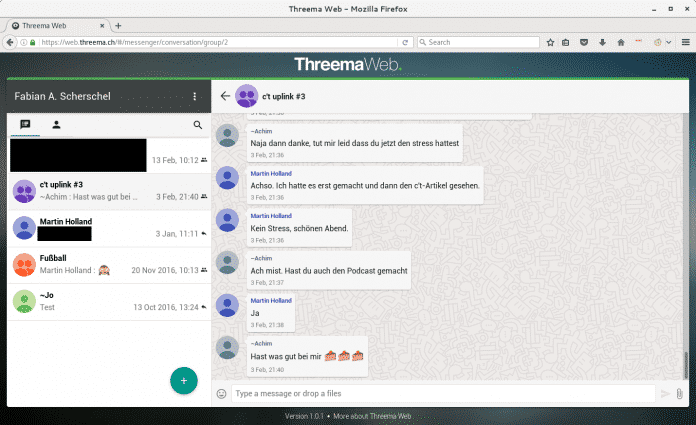The height and width of the screenshot is (425, 696).
Task: Go back using the arrow beside c't uplink #3
Action: click(225, 96)
